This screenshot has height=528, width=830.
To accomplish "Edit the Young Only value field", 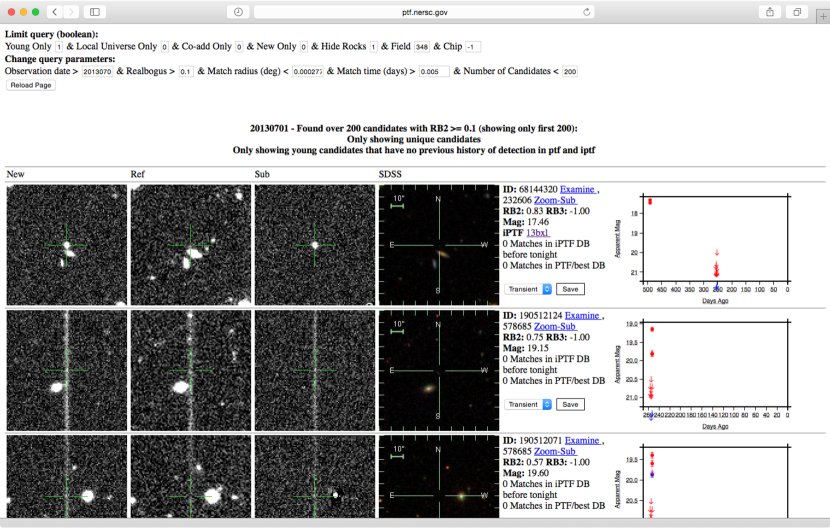I will pyautogui.click(x=59, y=47).
